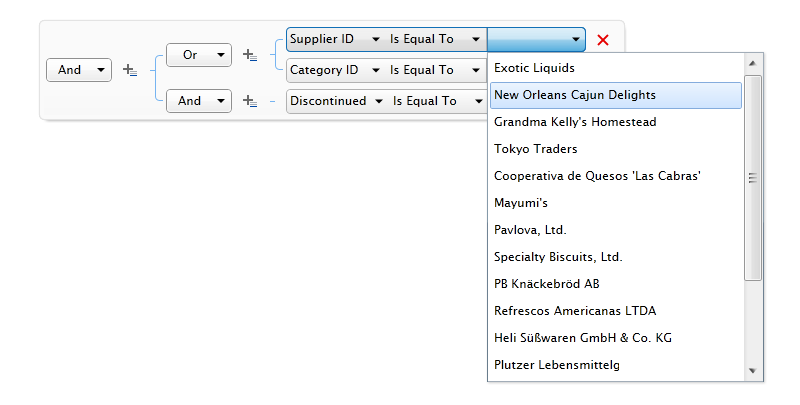Add filter to nested And group
Screen dimensions: 800x405
[249, 101]
